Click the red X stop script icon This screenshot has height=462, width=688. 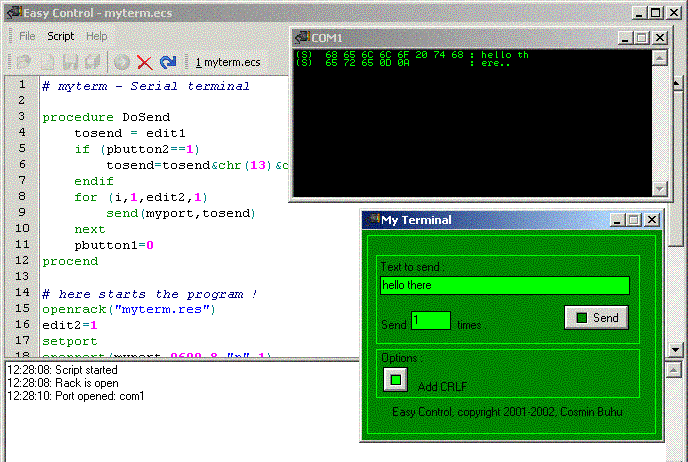pyautogui.click(x=145, y=62)
